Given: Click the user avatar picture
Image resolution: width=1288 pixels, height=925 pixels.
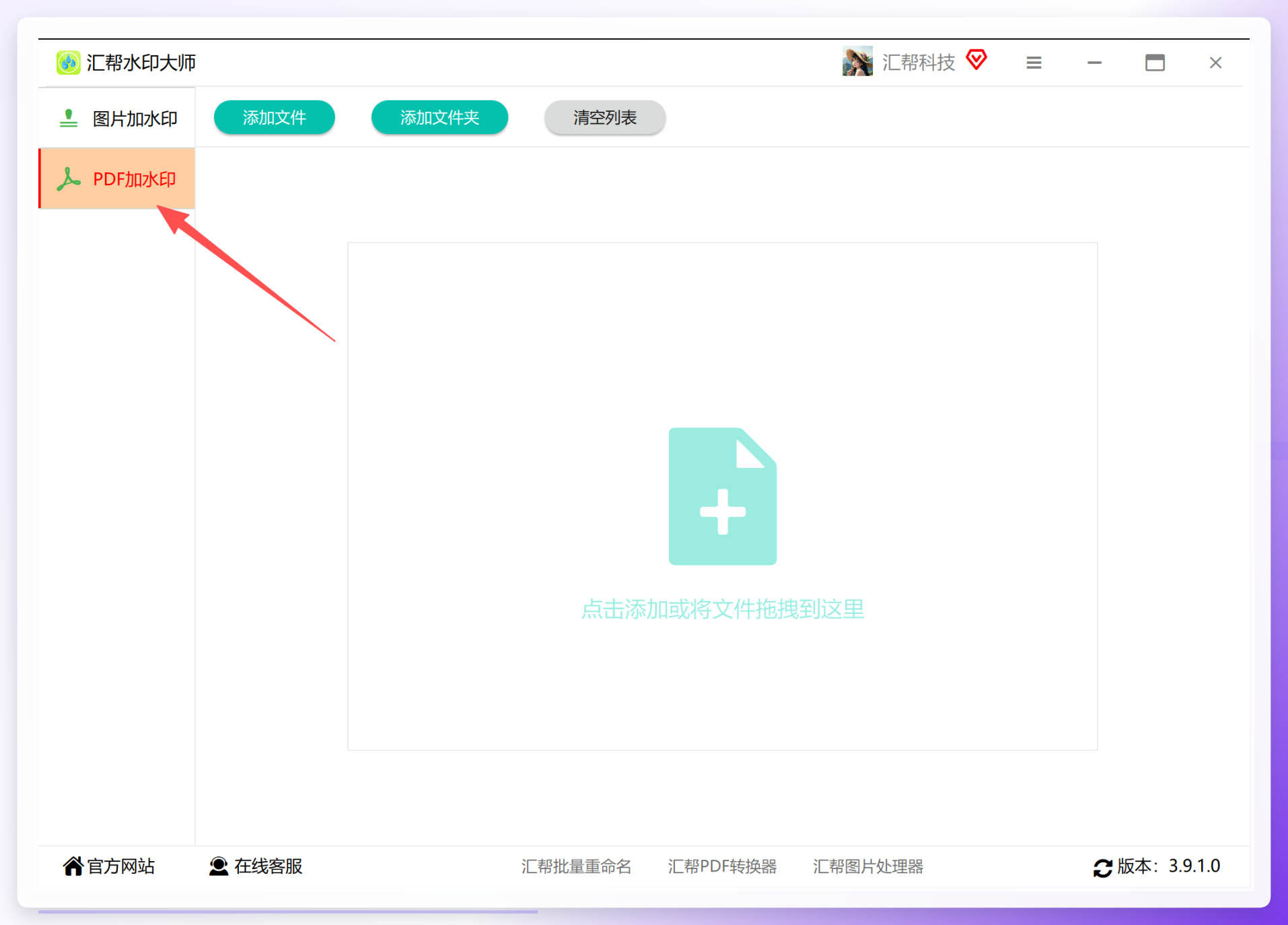Looking at the screenshot, I should (x=857, y=62).
